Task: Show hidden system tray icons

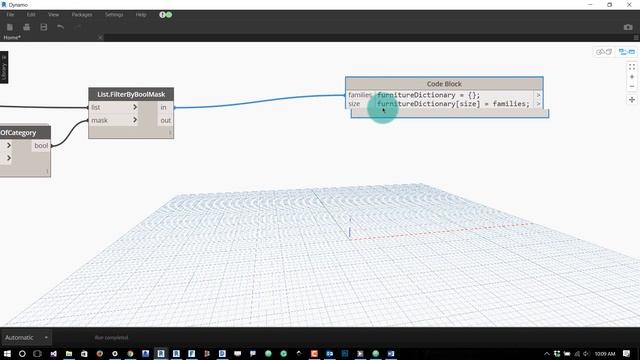Action: (x=547, y=353)
